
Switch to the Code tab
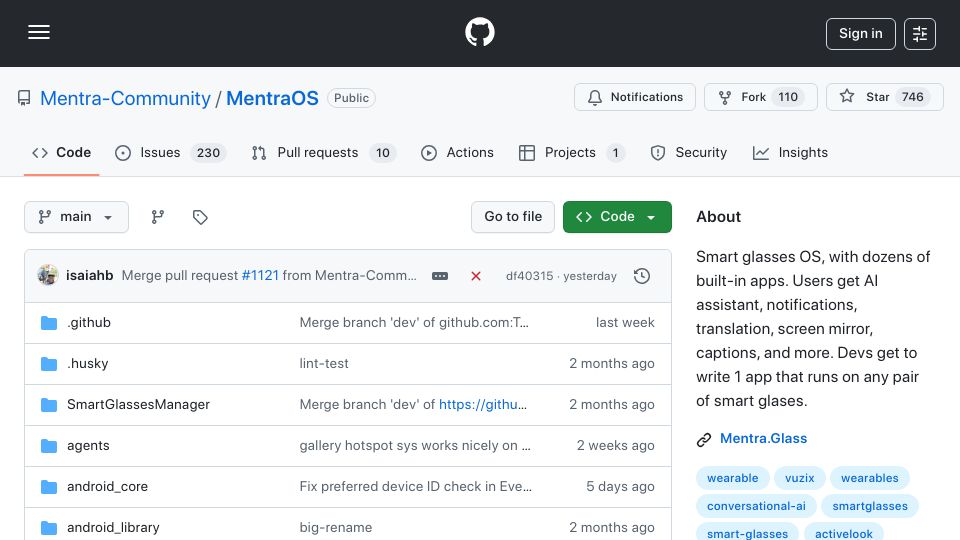click(61, 152)
